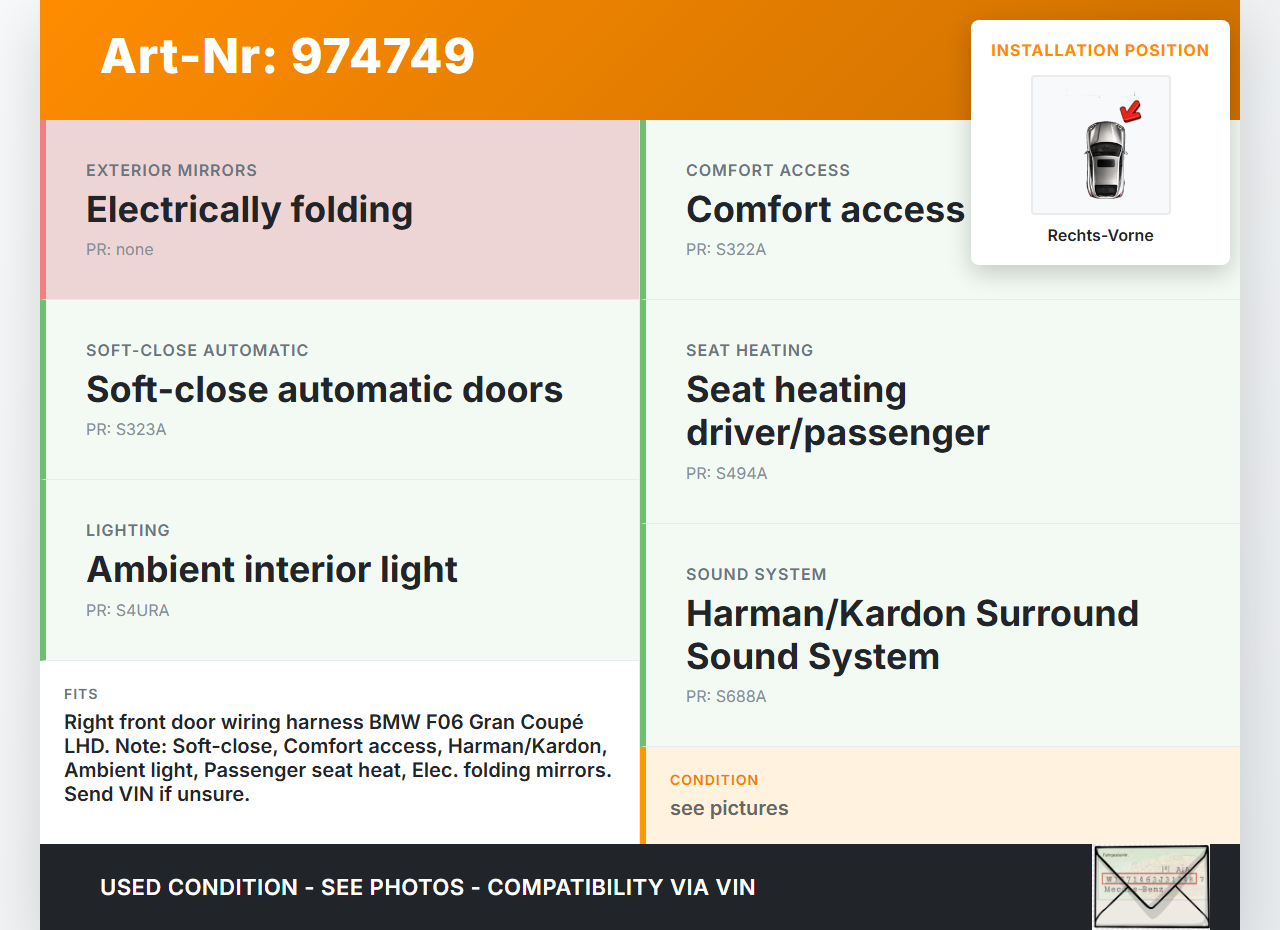Click the fits description text about BMW F06
Screen dimensions: 1280x930
[337, 758]
